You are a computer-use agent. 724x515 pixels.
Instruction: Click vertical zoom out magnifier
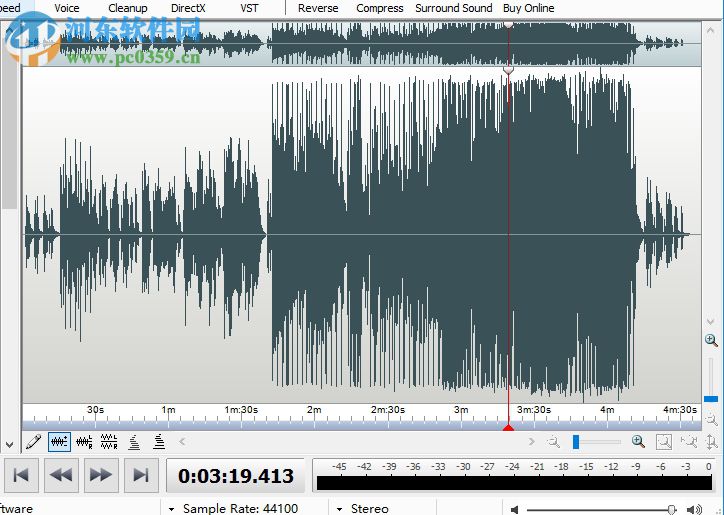pos(711,419)
